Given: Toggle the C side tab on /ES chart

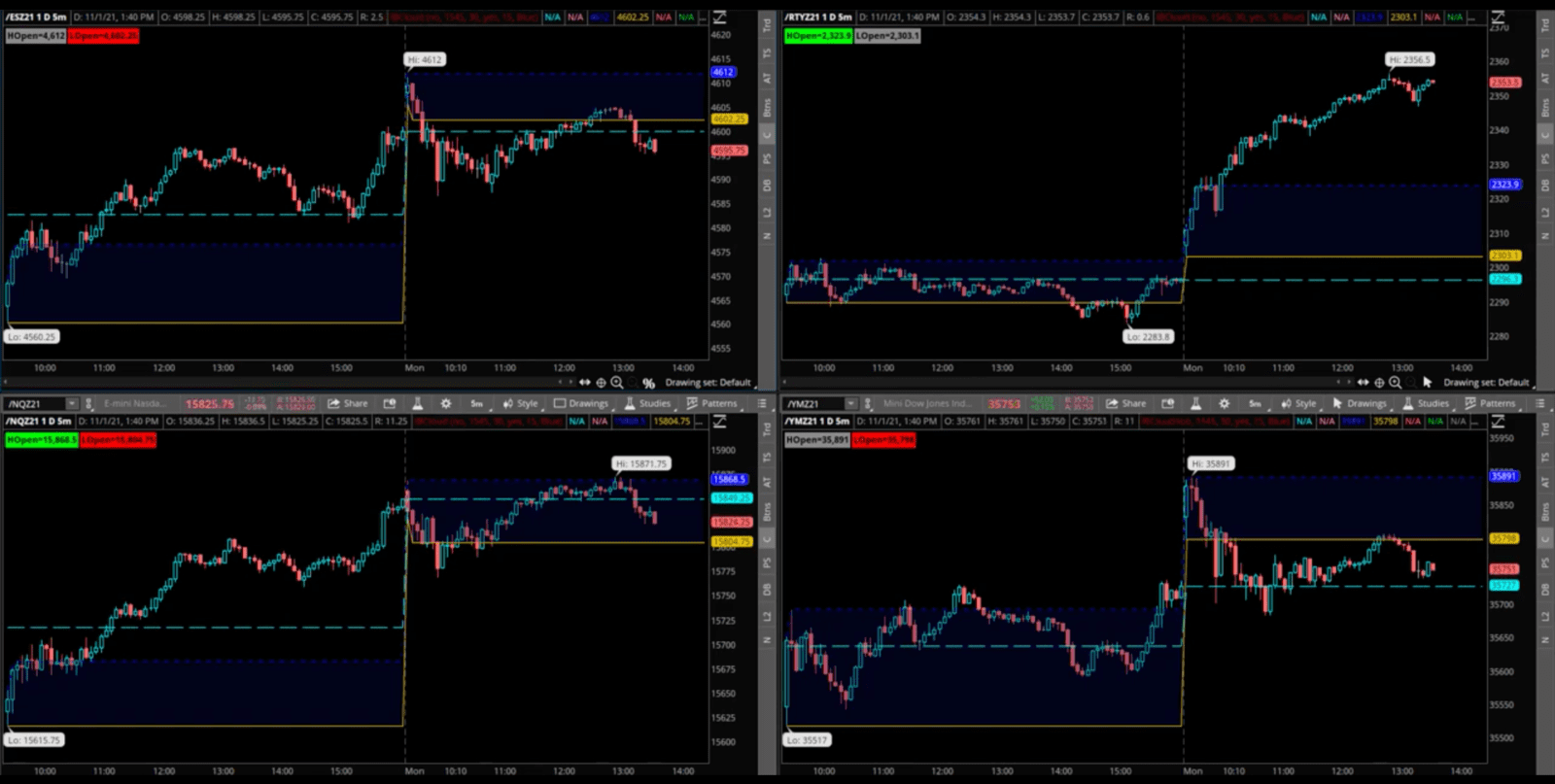Looking at the screenshot, I should pos(767,134).
